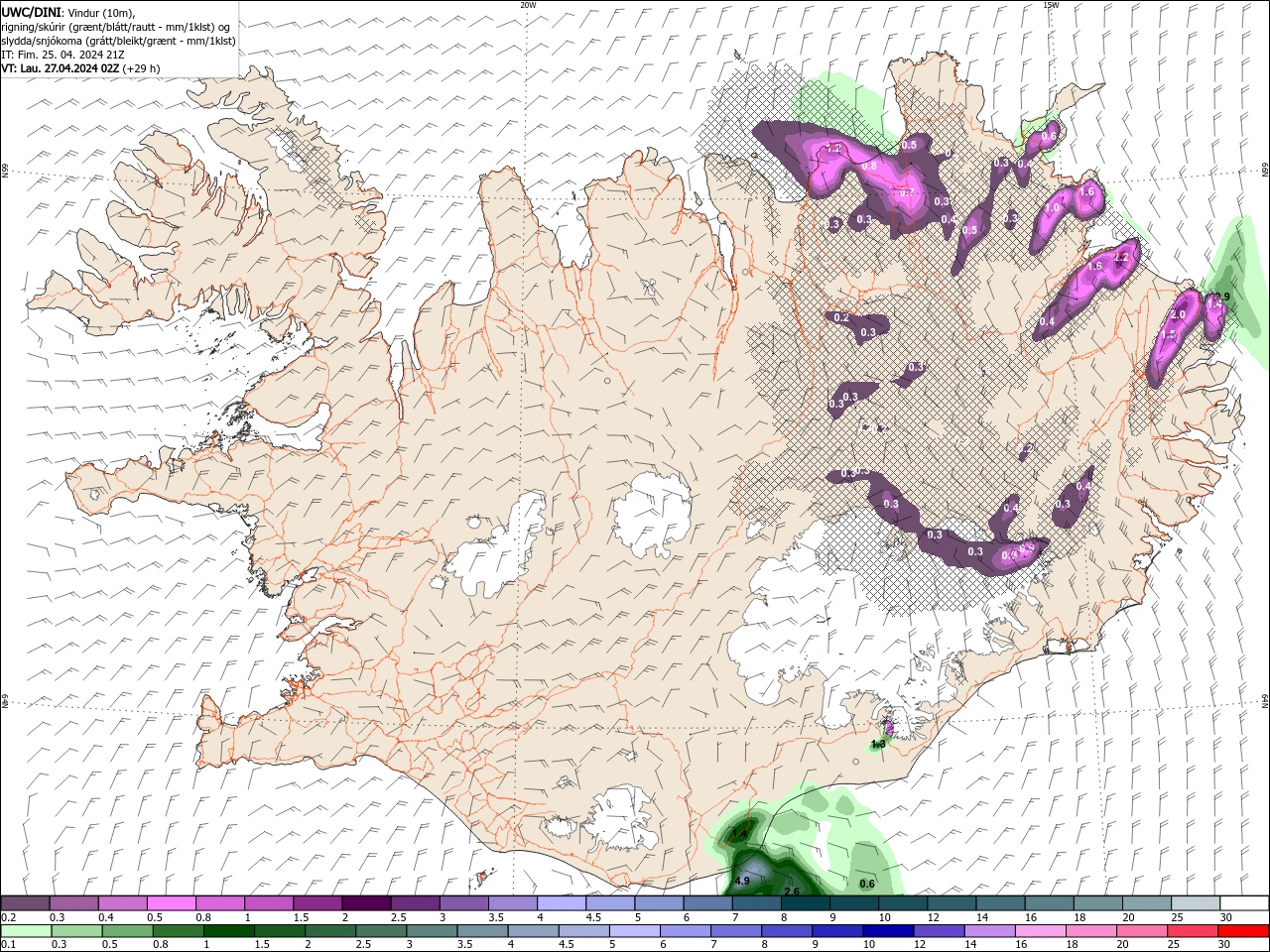This screenshot has width=1270, height=952.
Task: Click the darkest green 1 mm rain swatch
Action: click(227, 931)
